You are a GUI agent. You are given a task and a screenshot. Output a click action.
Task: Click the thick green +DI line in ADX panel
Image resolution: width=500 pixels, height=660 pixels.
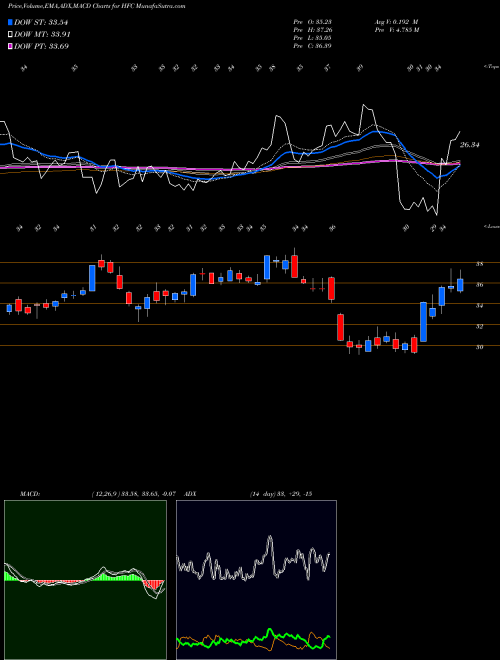point(253,640)
